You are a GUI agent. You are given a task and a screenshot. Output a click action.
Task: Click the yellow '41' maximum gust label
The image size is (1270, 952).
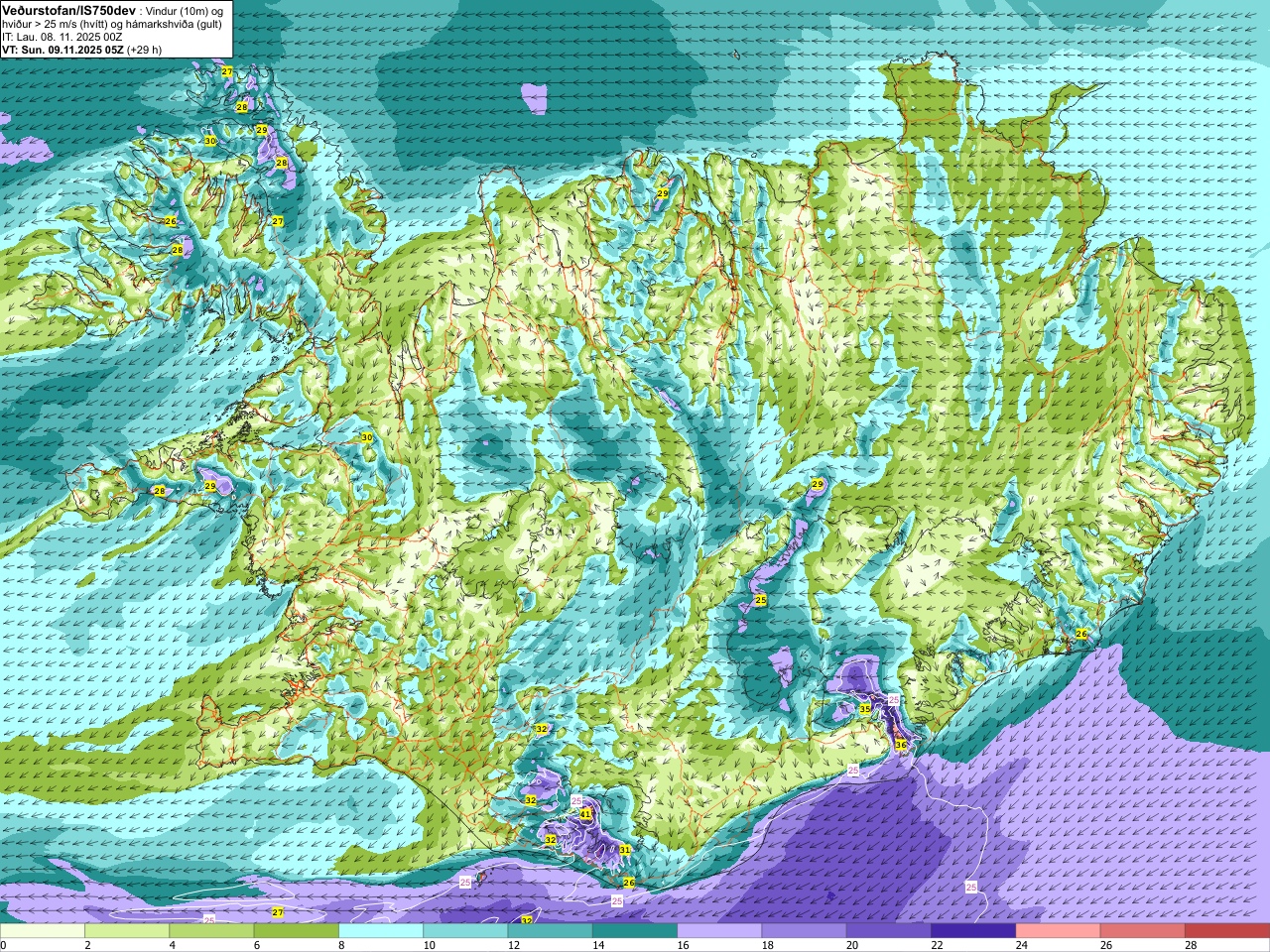click(x=585, y=814)
